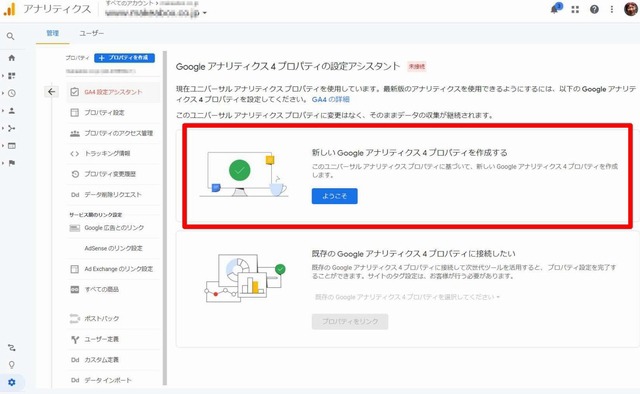Click the charts illustration for existing property

click(244, 278)
